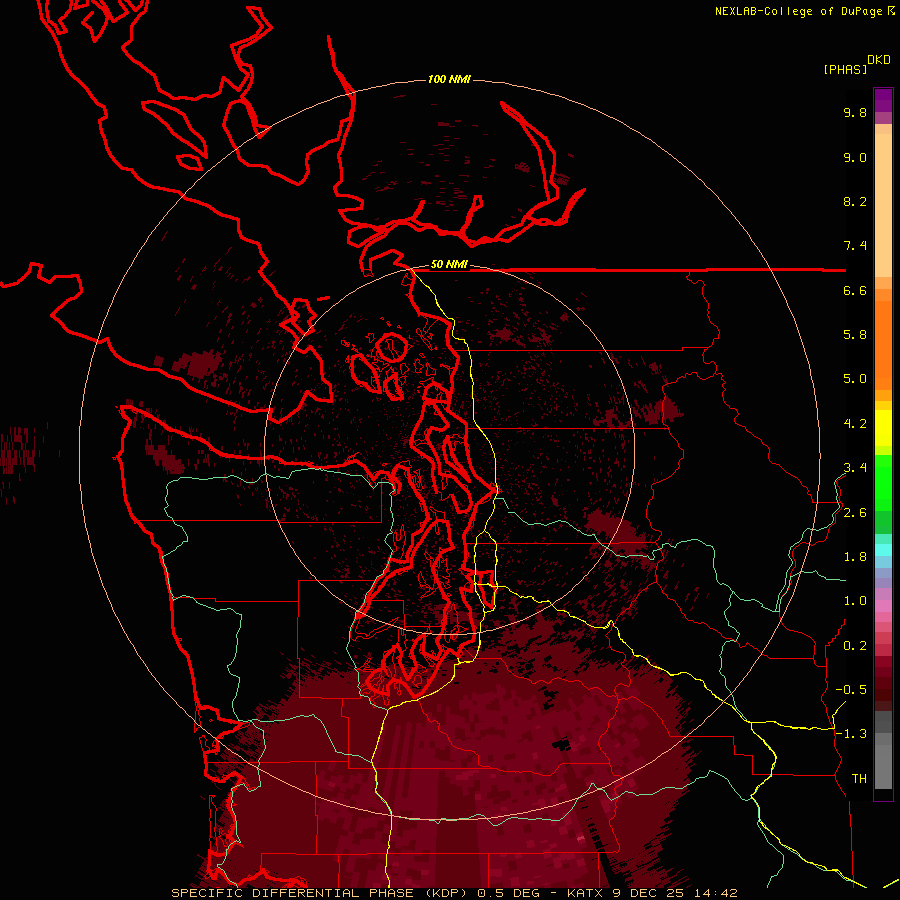
Task: Click the 6.6 value on color scale
Action: click(x=855, y=290)
